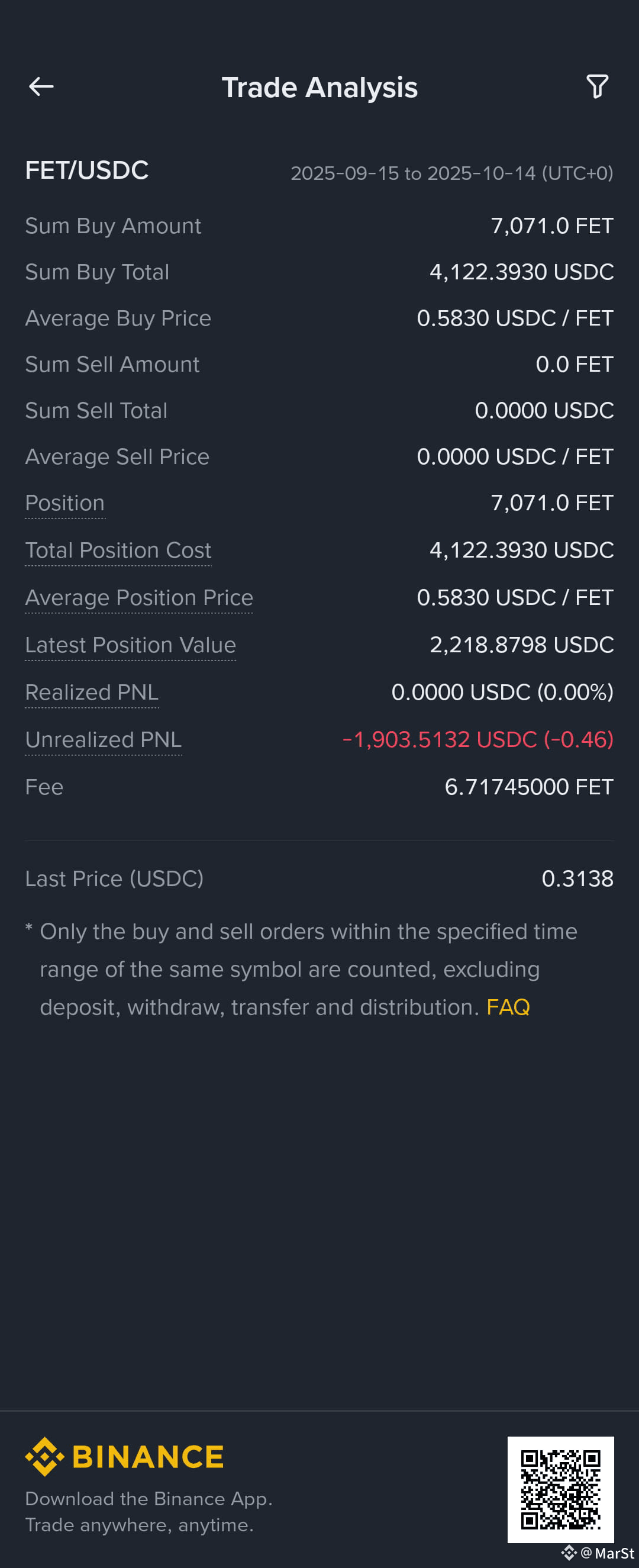This screenshot has width=639, height=1568.
Task: Tap the red unrealized PNL value
Action: 477,739
